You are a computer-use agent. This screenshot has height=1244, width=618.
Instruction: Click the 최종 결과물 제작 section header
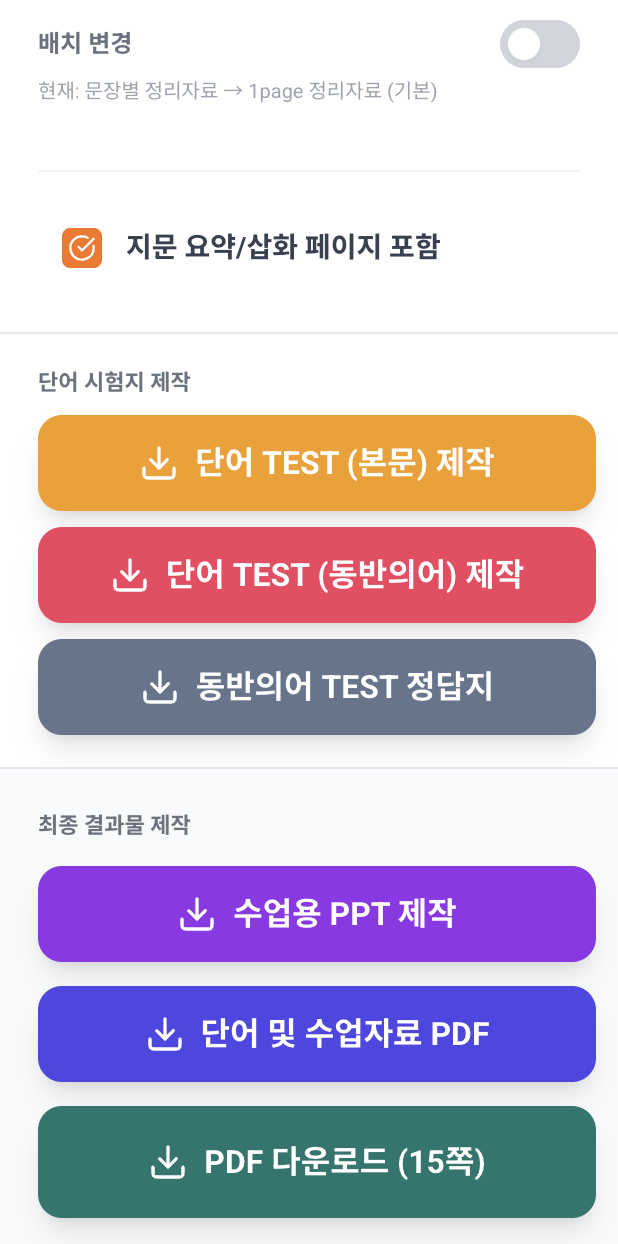click(x=114, y=825)
